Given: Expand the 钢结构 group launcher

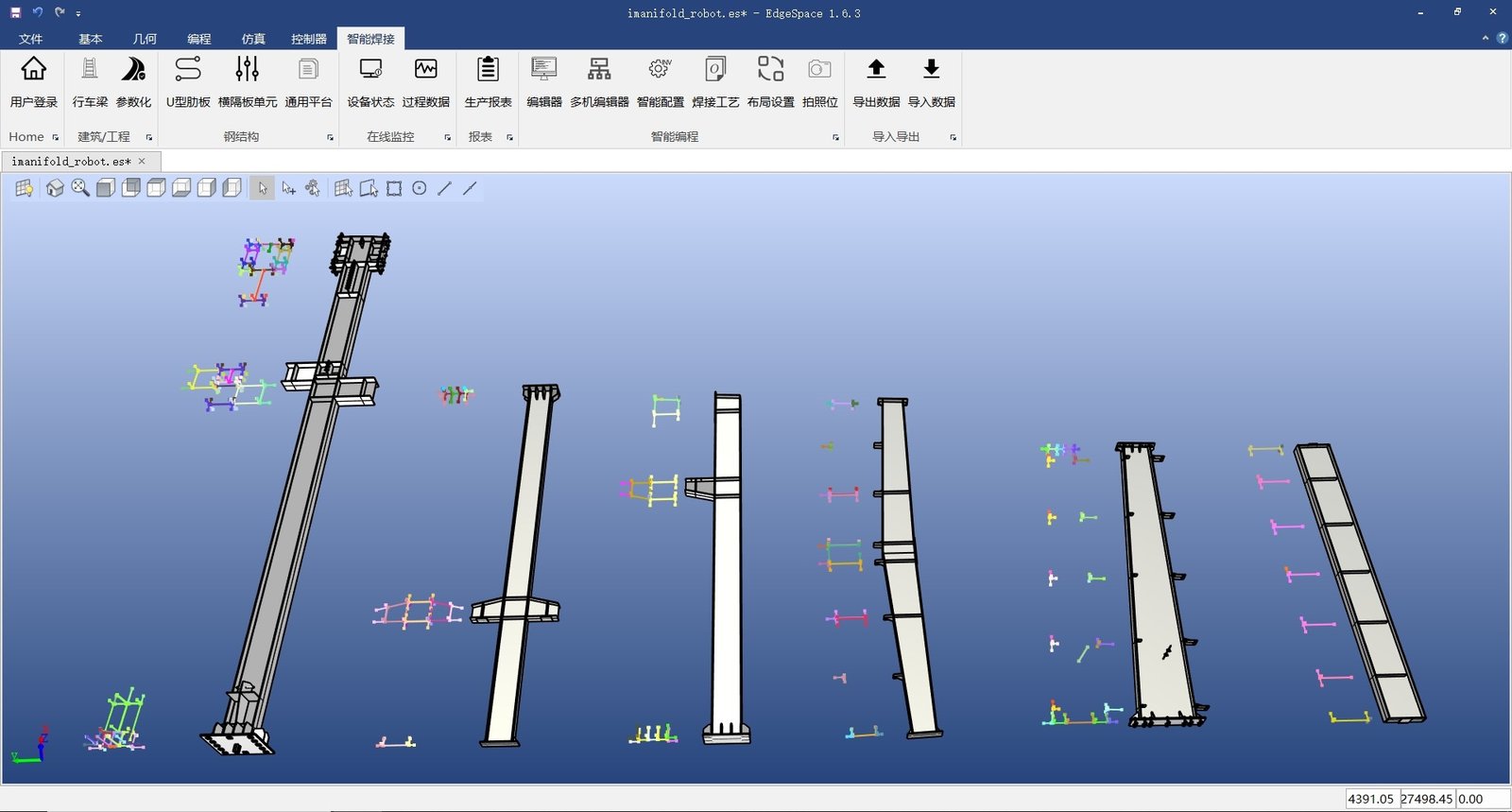Looking at the screenshot, I should (331, 138).
